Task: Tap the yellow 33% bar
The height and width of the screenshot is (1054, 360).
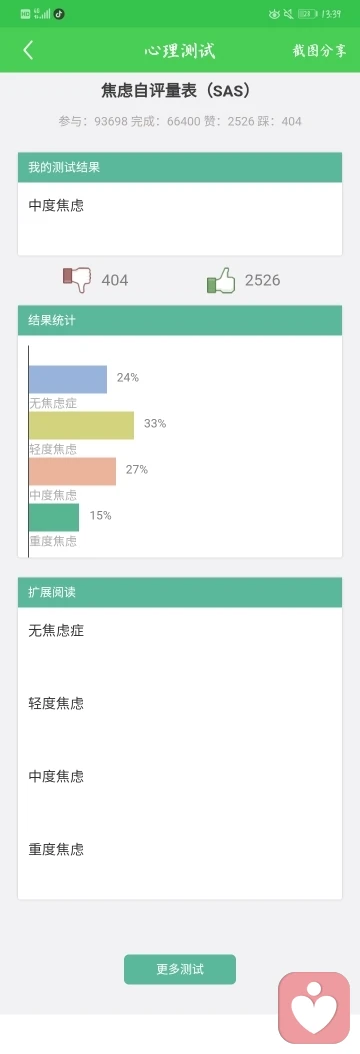Action: (x=81, y=425)
